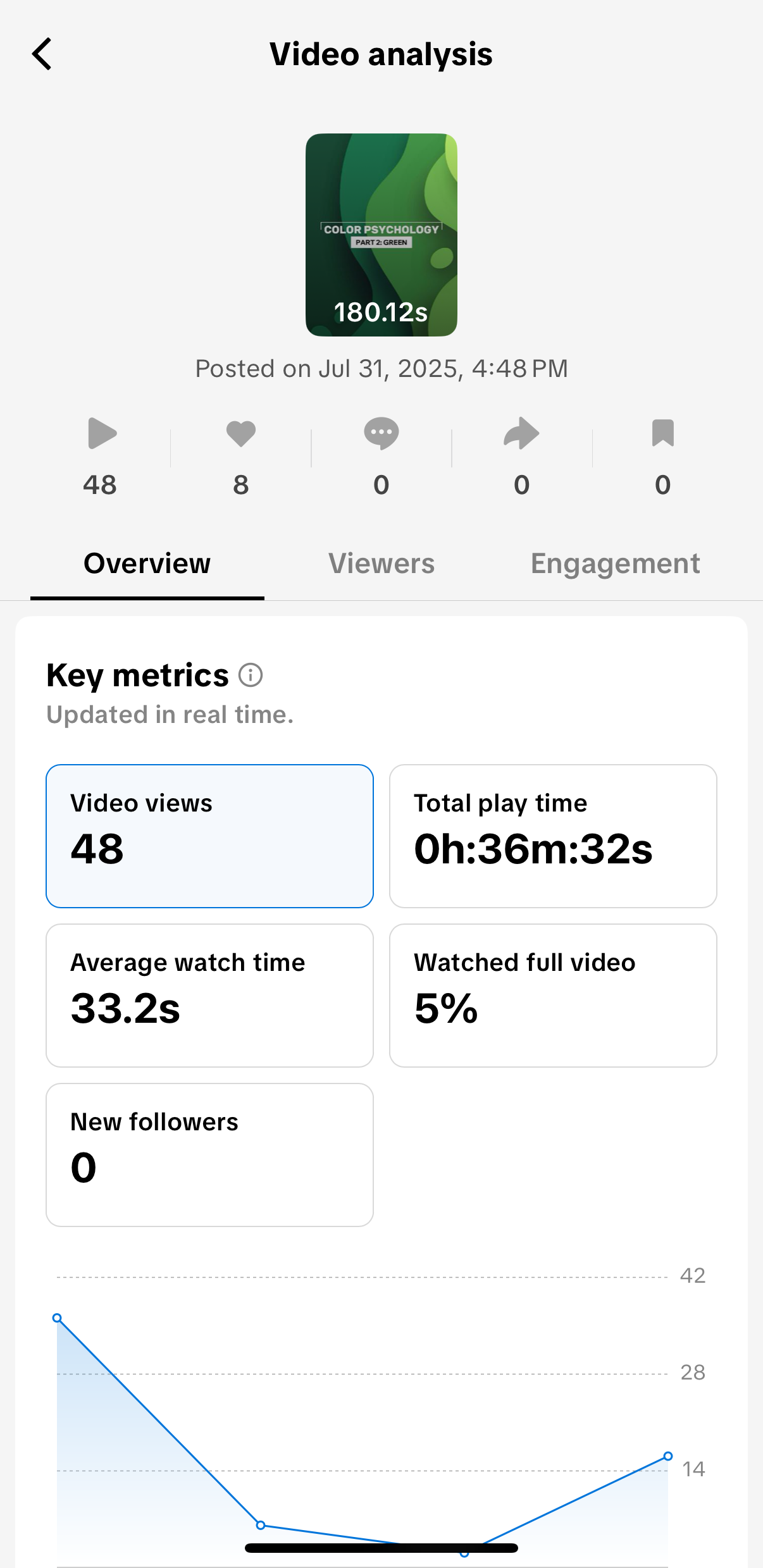763x1568 pixels.
Task: Go back using the top-left arrow
Action: 42,54
